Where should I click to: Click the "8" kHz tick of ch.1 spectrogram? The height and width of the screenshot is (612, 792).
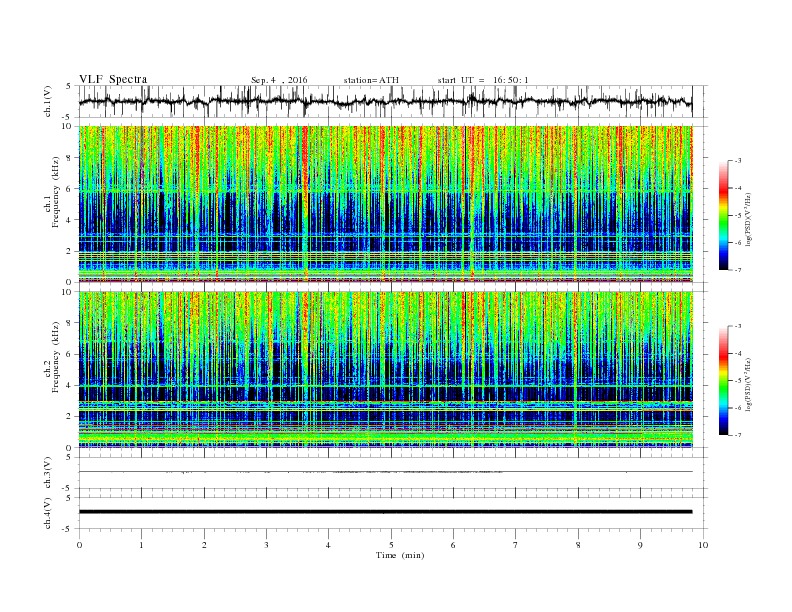(x=71, y=158)
